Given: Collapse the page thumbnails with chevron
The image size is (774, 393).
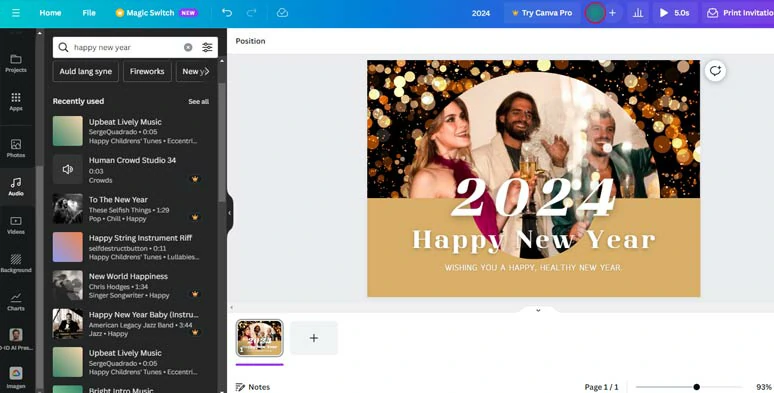Looking at the screenshot, I should tap(538, 311).
